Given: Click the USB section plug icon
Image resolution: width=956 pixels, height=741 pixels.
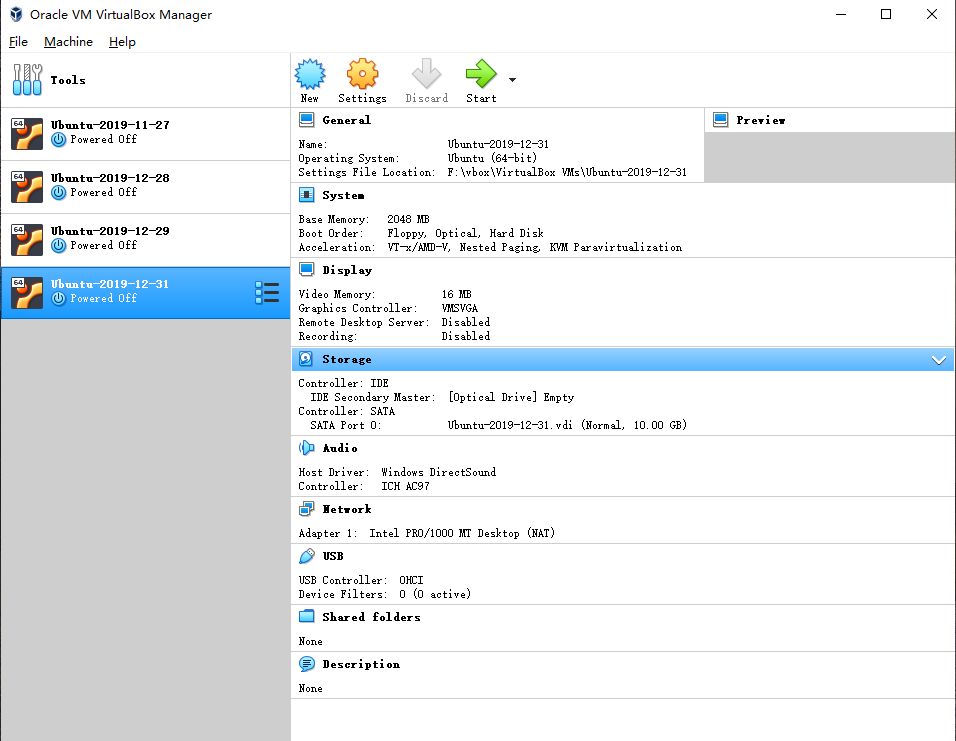Looking at the screenshot, I should (306, 556).
